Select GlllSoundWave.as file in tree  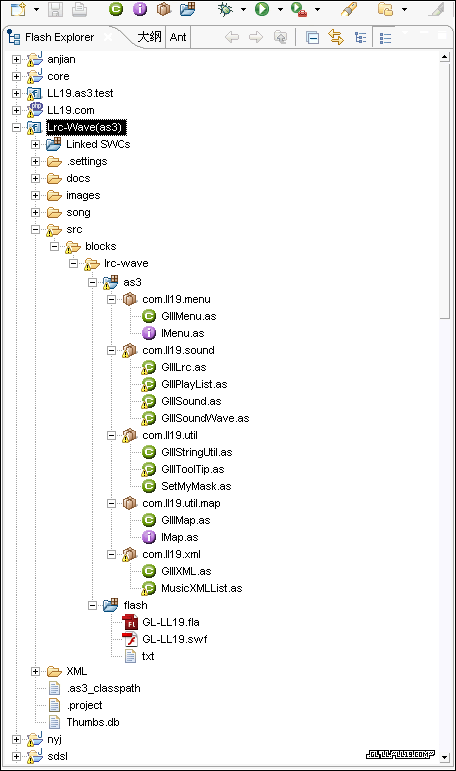[205, 418]
